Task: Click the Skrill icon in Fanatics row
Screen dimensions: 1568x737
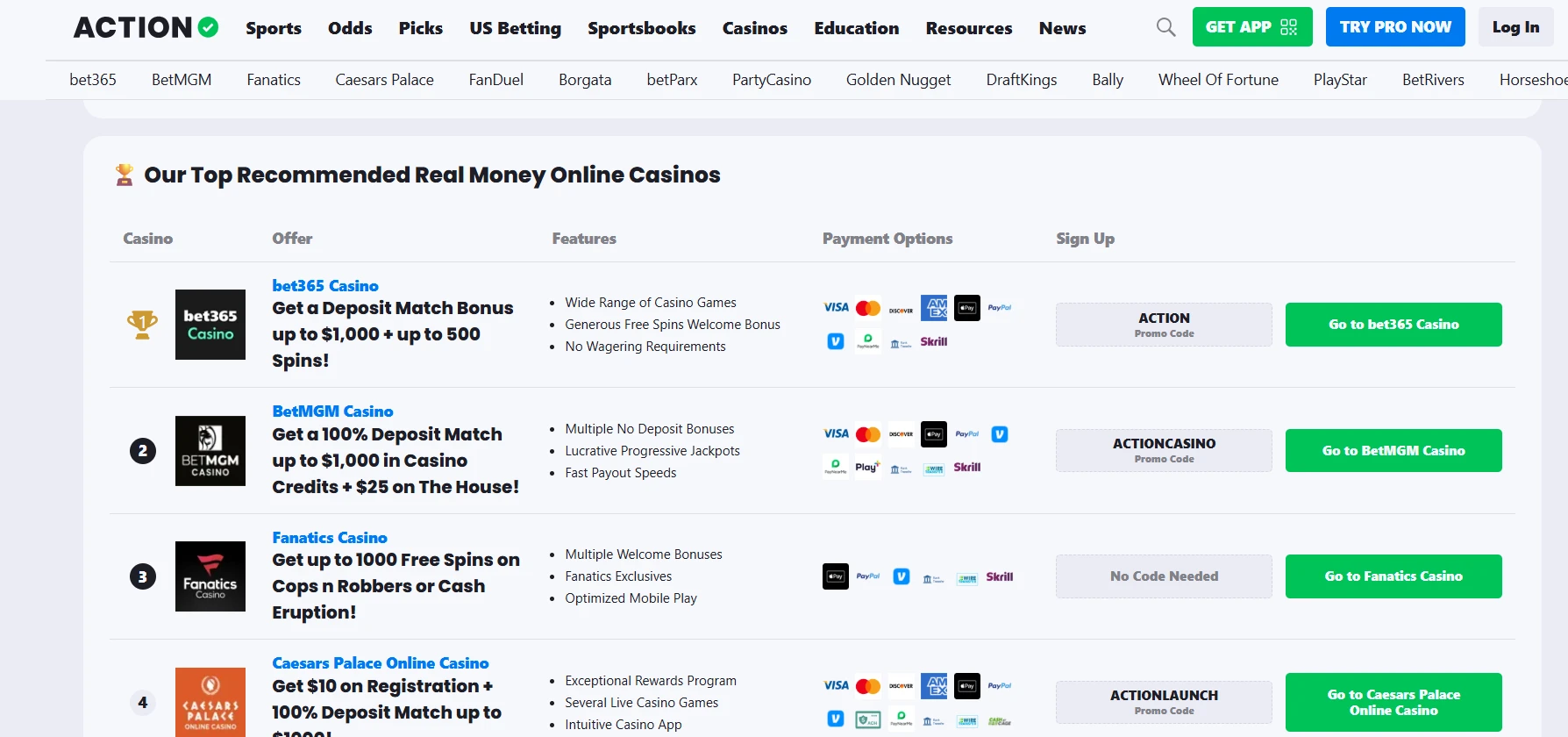Action: coord(999,577)
